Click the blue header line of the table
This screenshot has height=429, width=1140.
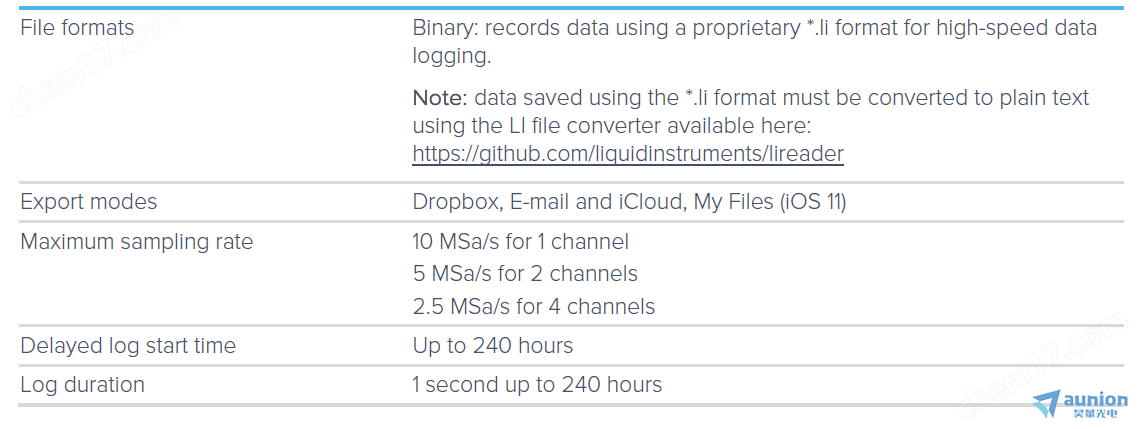pos(570,7)
